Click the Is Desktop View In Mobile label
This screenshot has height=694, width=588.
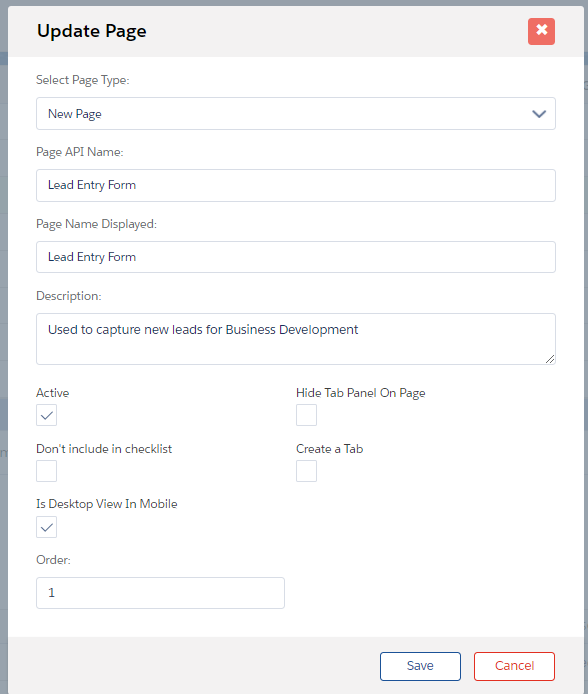pos(107,504)
